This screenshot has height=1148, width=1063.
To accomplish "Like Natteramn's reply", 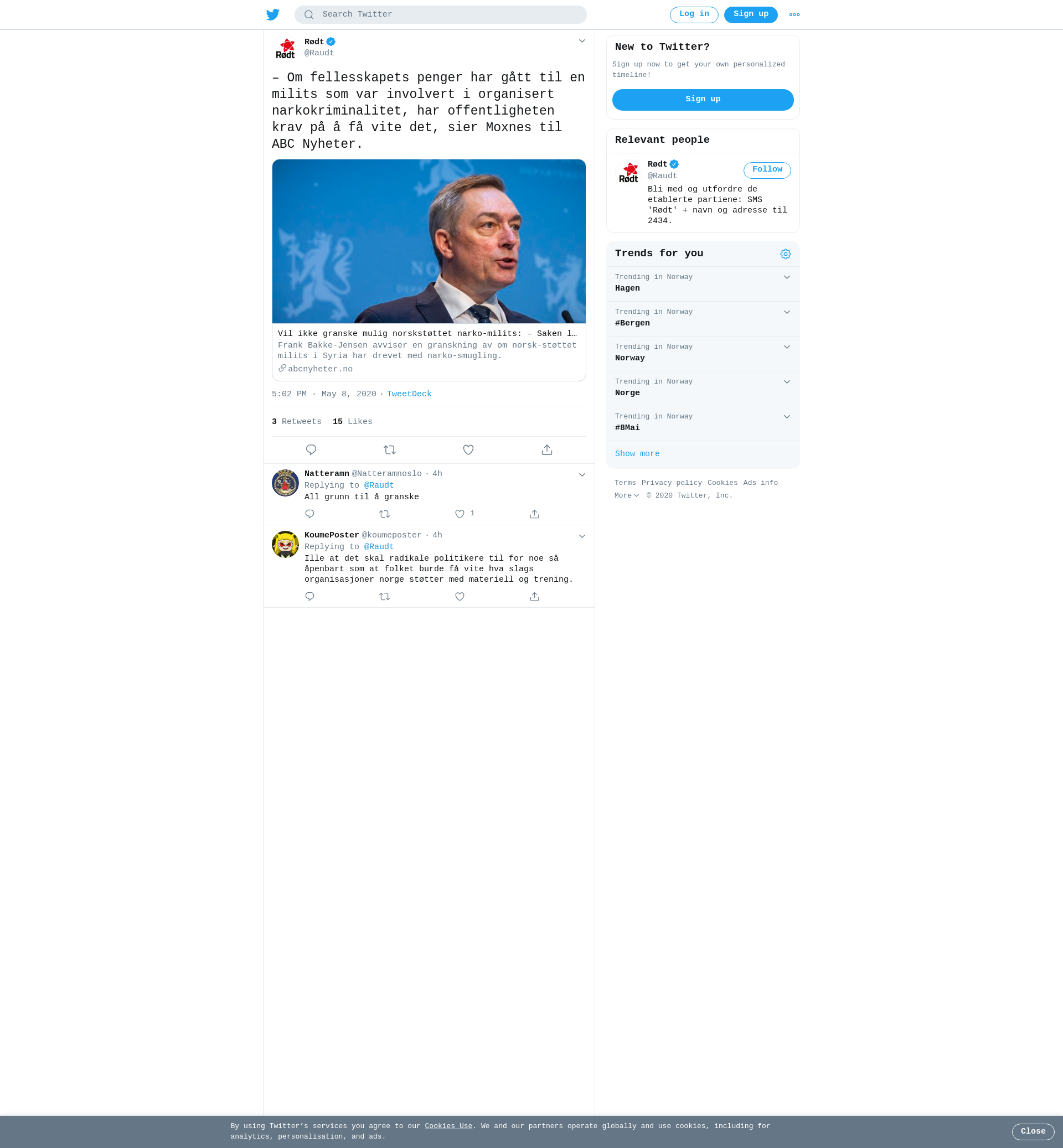I will (x=460, y=514).
